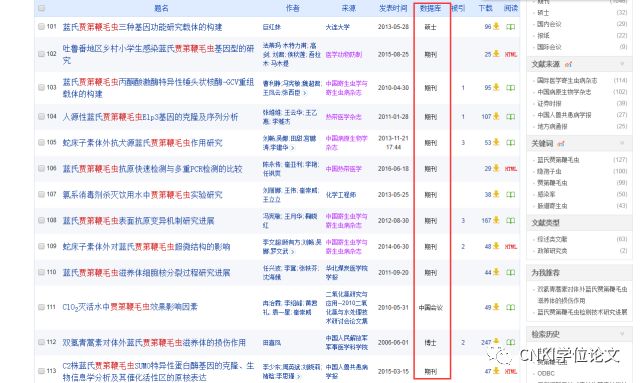Sort results by 发表时间 column
Image resolution: width=640 pixels, height=383 pixels.
pyautogui.click(x=393, y=8)
